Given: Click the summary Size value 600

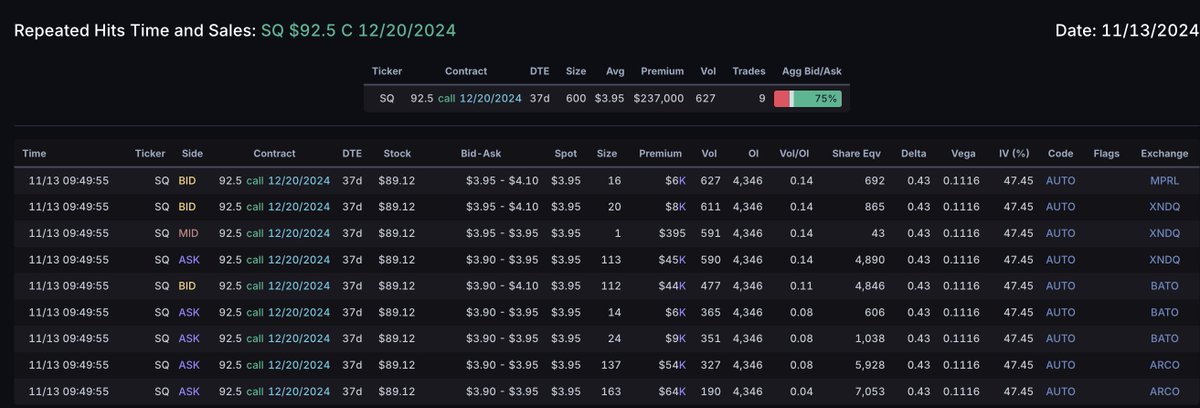Looking at the screenshot, I should (x=577, y=99).
